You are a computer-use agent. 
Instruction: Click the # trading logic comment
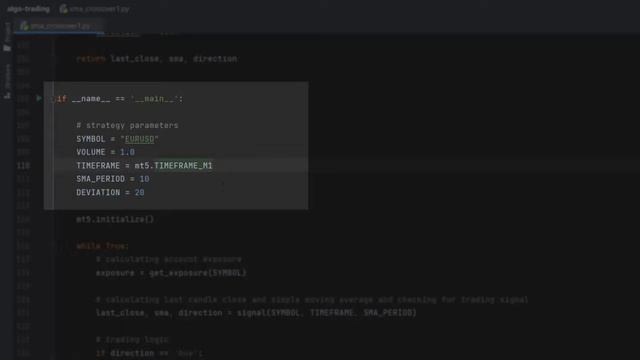pyautogui.click(x=132, y=340)
